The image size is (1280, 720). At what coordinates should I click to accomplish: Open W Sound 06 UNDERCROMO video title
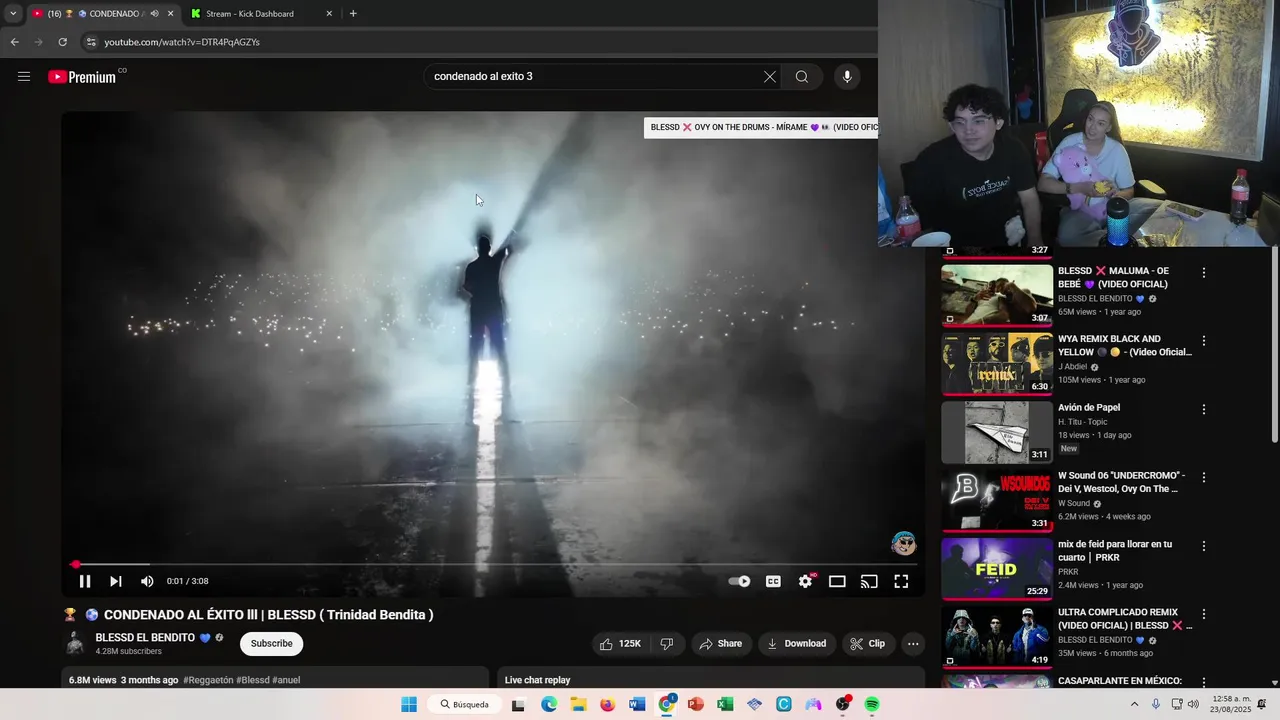pyautogui.click(x=1122, y=482)
